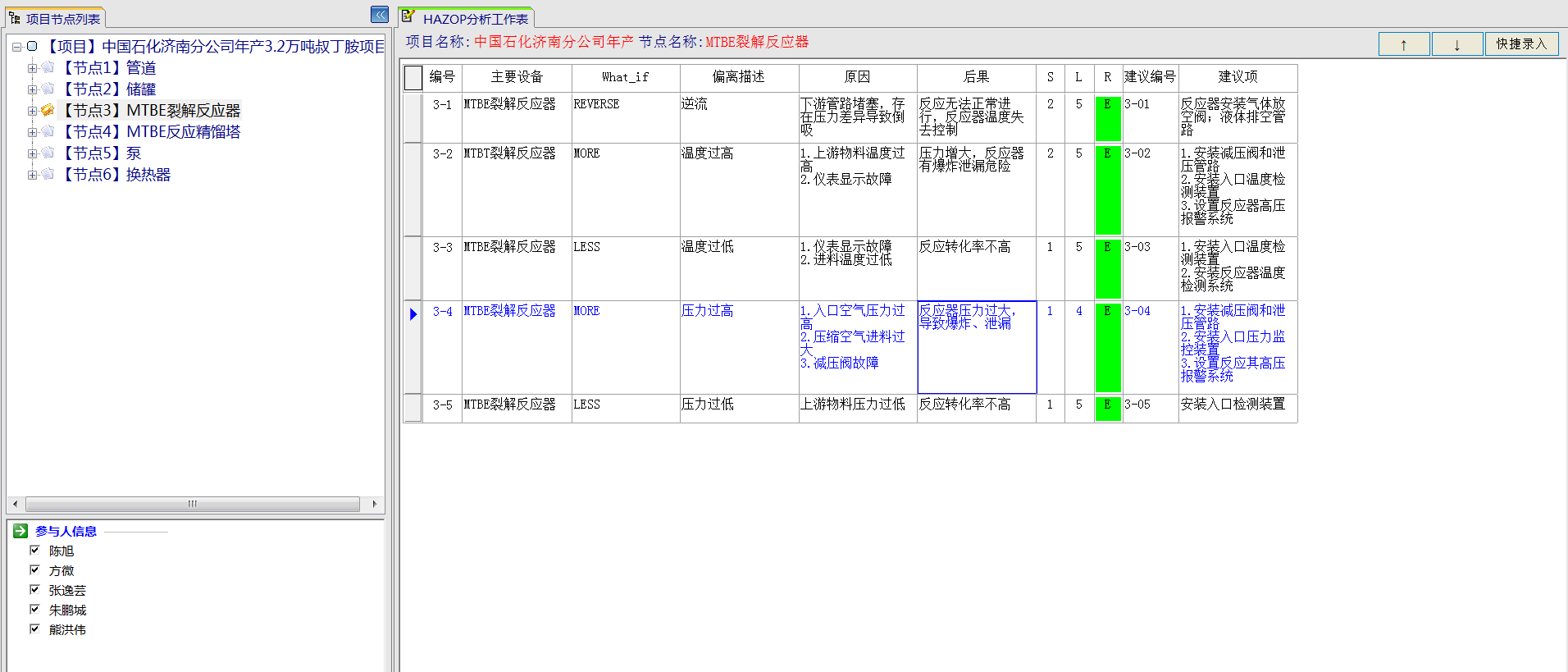
Task: Toggle participant 熊洪伟 checkbox
Action: pyautogui.click(x=34, y=629)
